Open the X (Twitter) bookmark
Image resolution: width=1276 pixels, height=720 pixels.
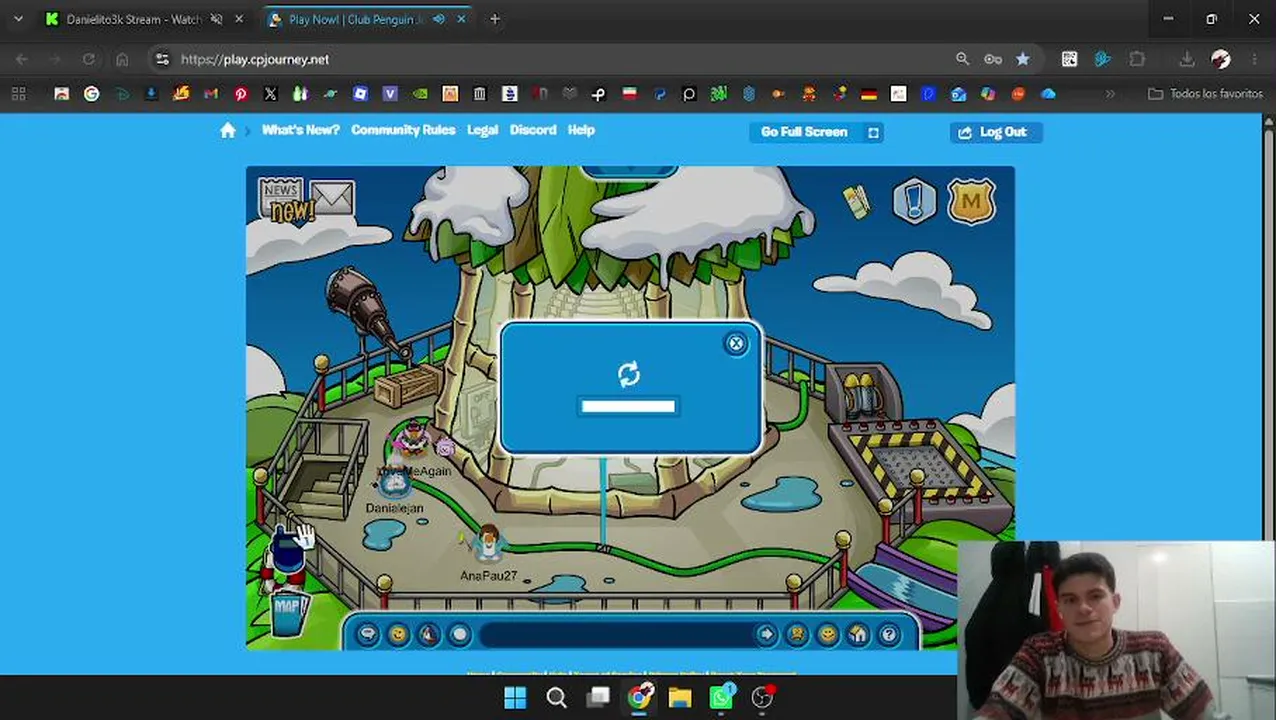coord(271,94)
